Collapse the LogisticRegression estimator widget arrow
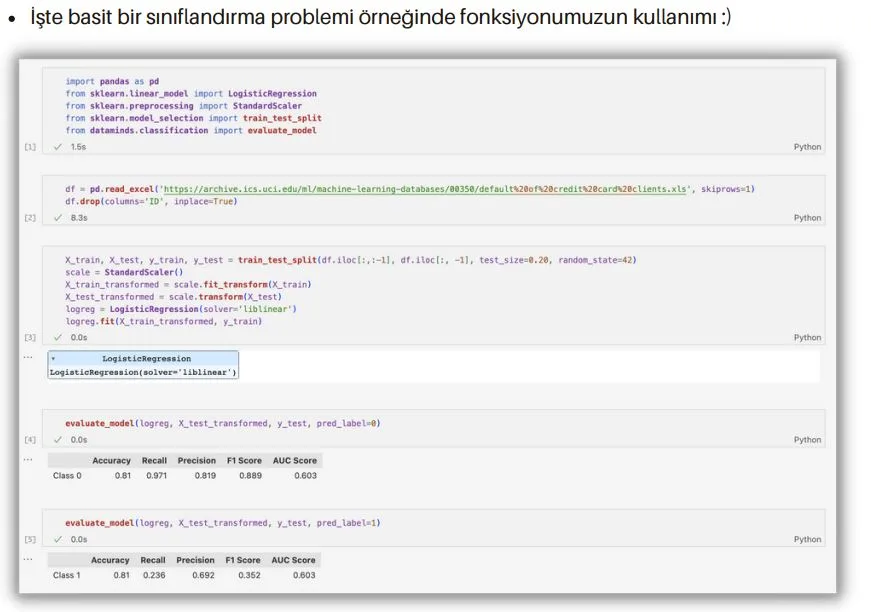Image resolution: width=871 pixels, height=612 pixels. pyautogui.click(x=53, y=359)
